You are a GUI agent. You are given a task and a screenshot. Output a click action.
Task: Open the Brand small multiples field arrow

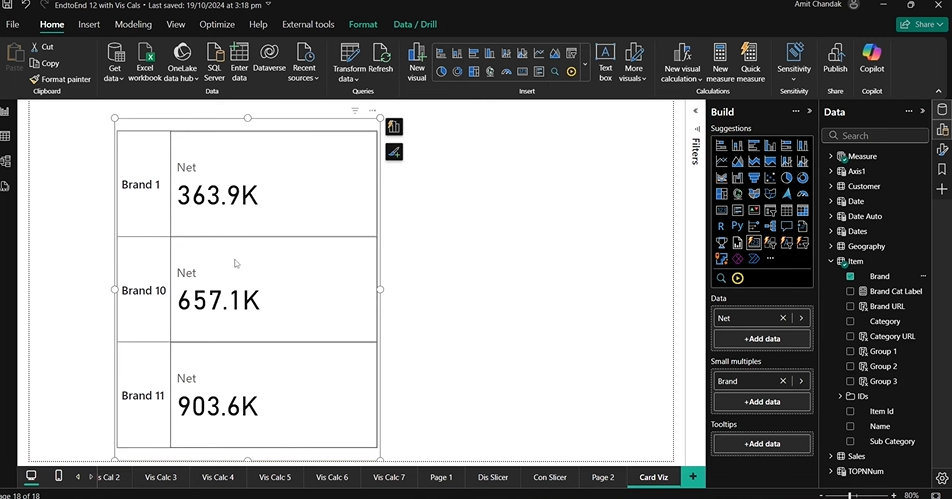tap(801, 381)
